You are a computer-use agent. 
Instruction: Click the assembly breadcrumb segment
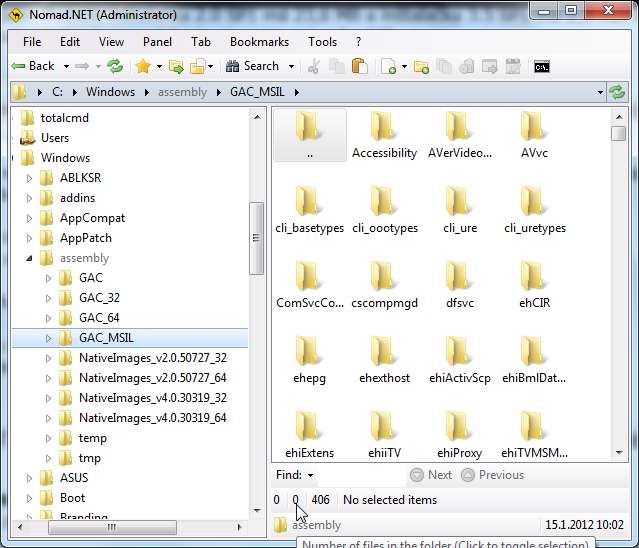point(182,92)
